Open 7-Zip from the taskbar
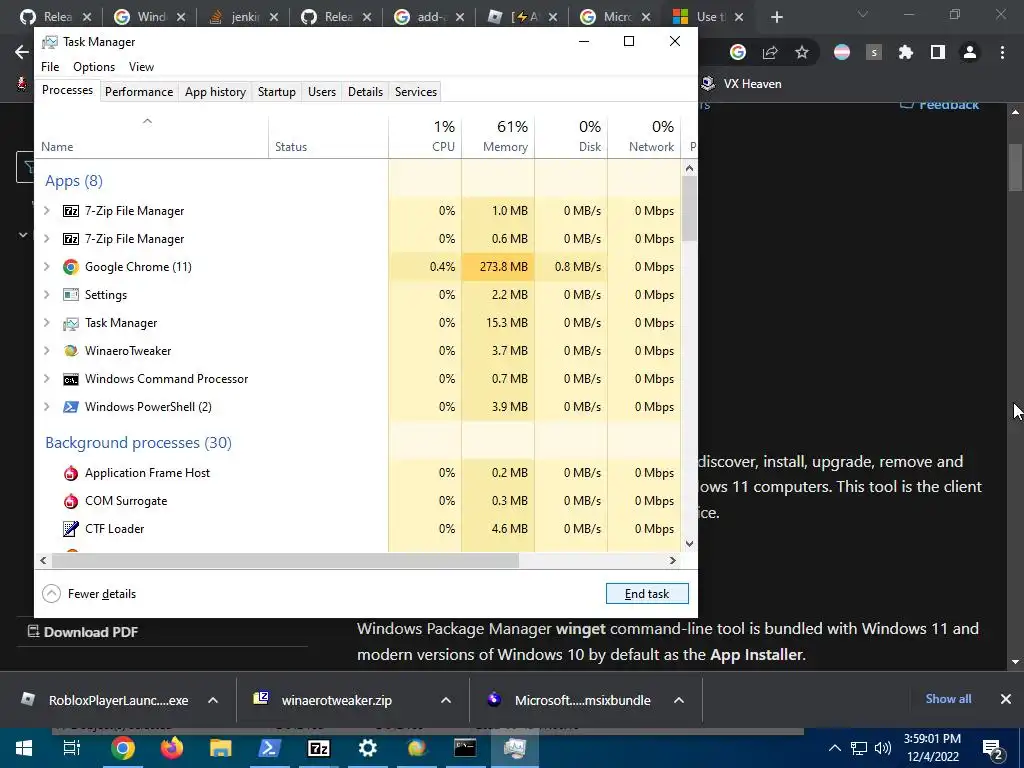Screen dimensions: 1024x768 coord(319,748)
